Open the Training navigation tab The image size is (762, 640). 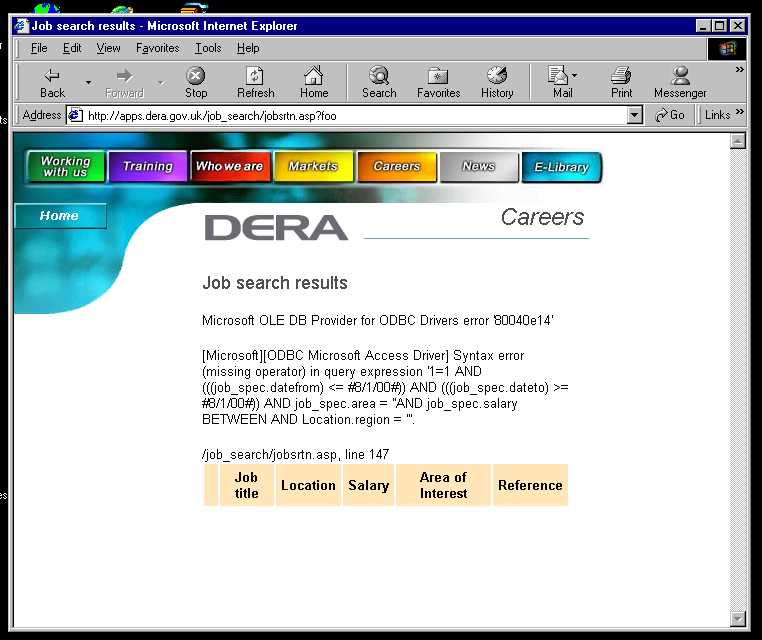148,167
